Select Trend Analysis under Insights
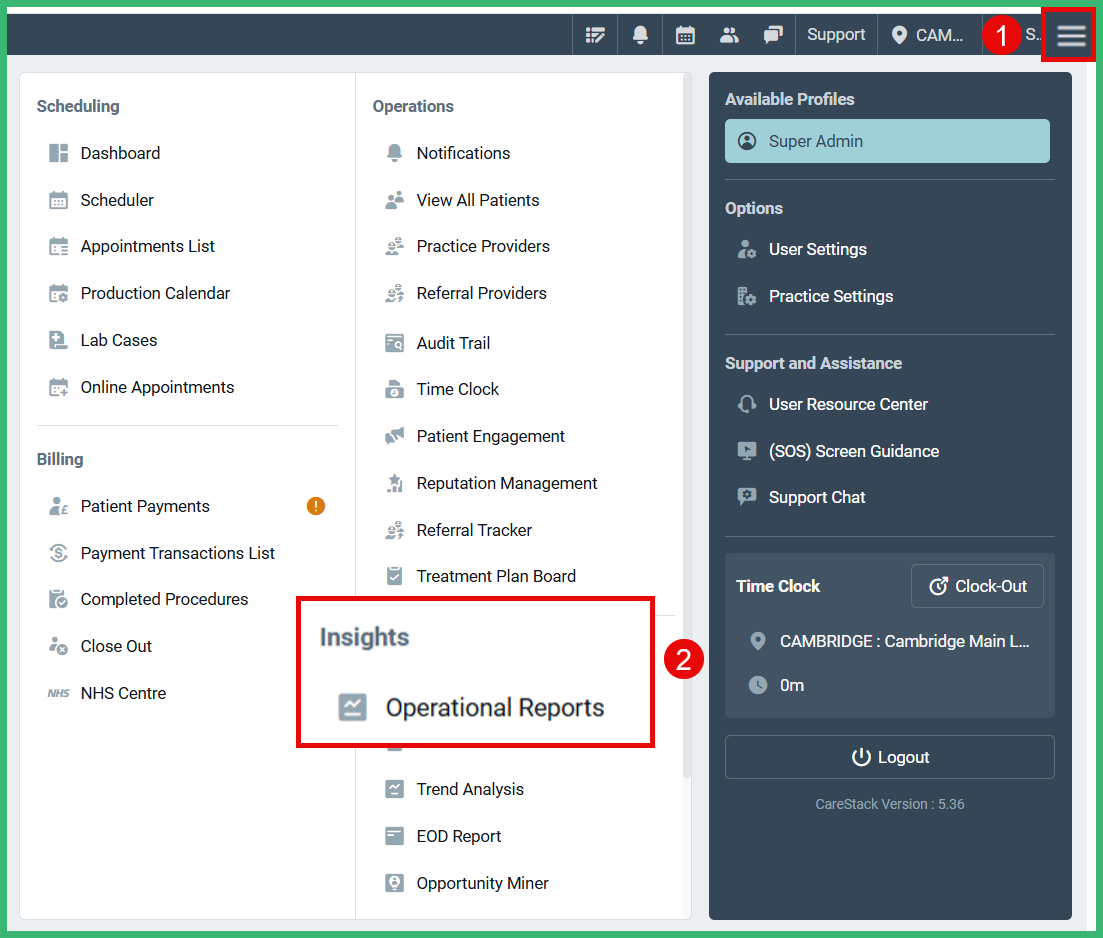 (x=470, y=789)
